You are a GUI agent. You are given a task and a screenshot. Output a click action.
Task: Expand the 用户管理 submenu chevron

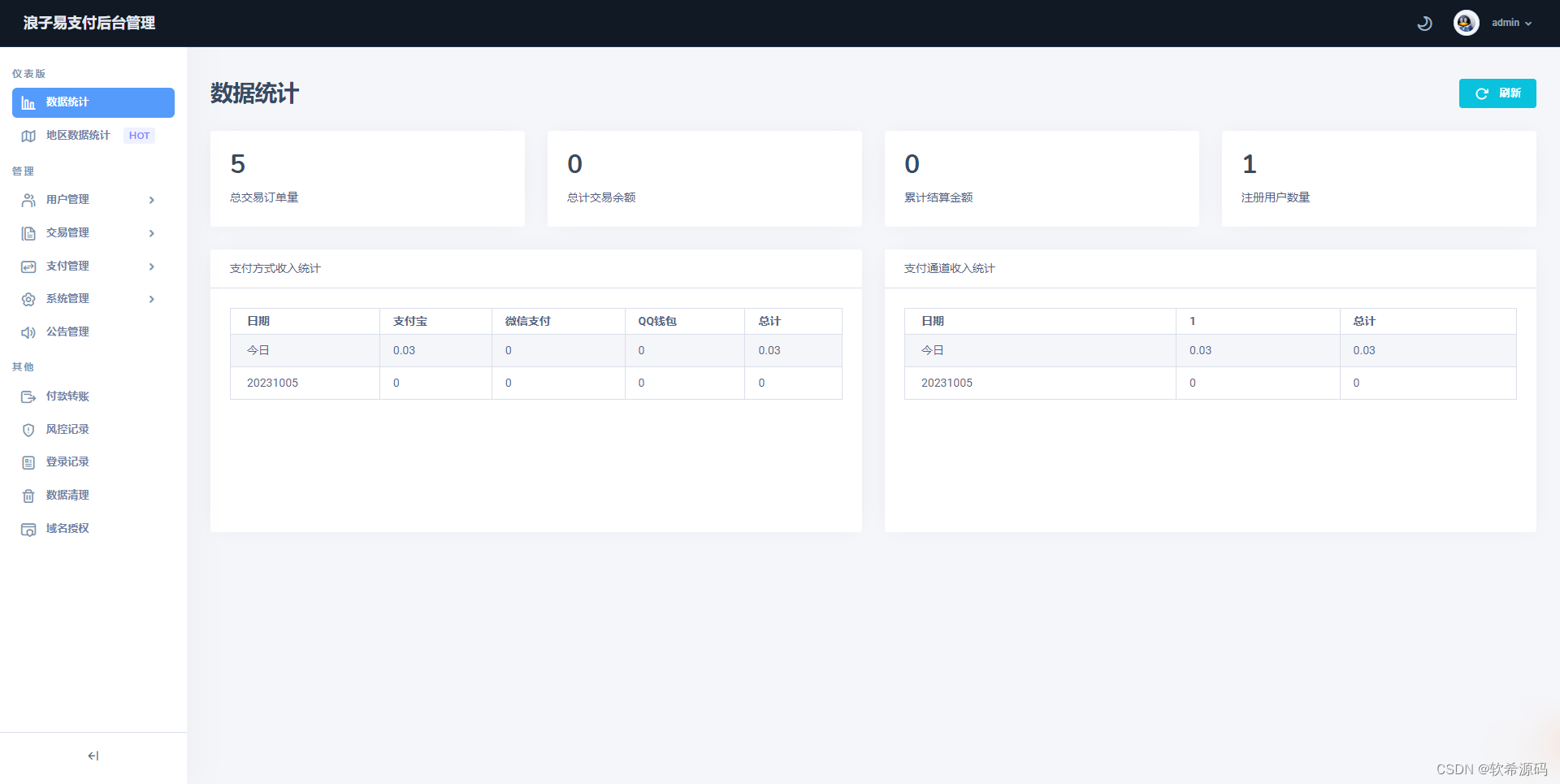pyautogui.click(x=152, y=200)
